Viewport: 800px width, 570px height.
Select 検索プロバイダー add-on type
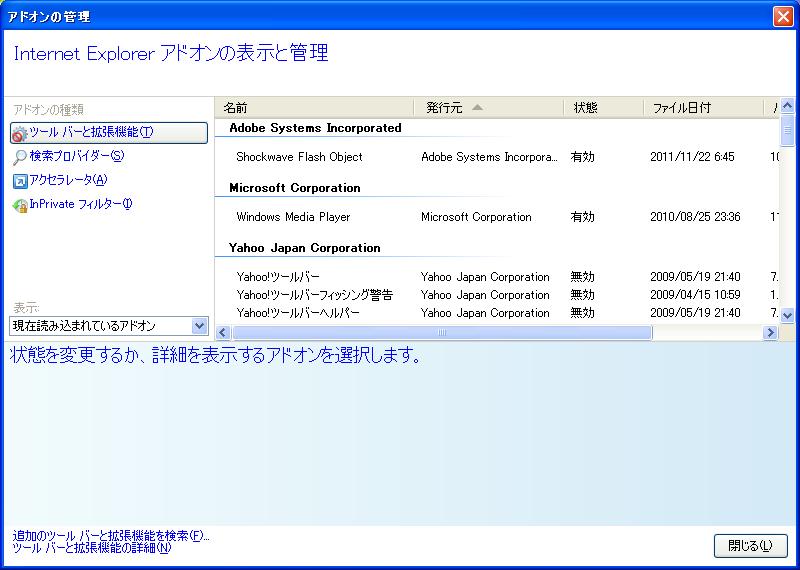tap(77, 156)
